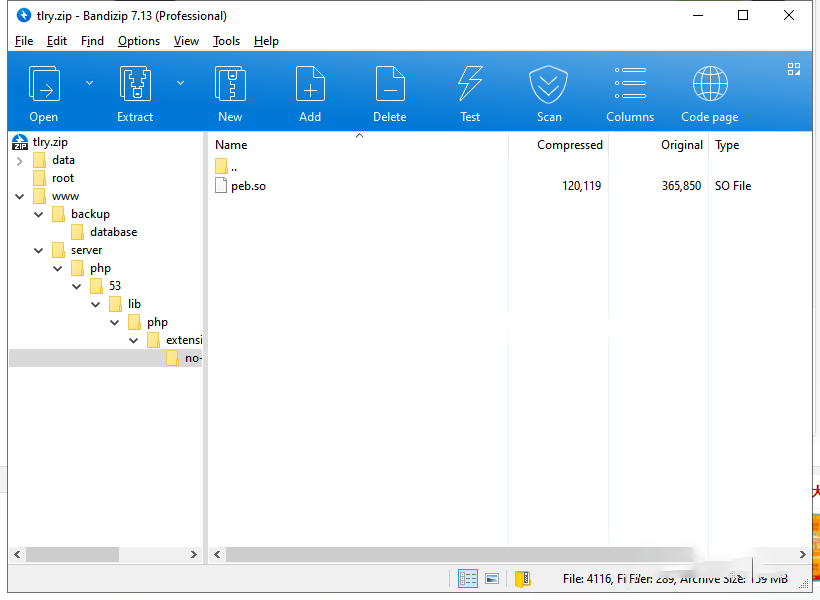
Task: Run the archive Test tool
Action: (x=470, y=84)
